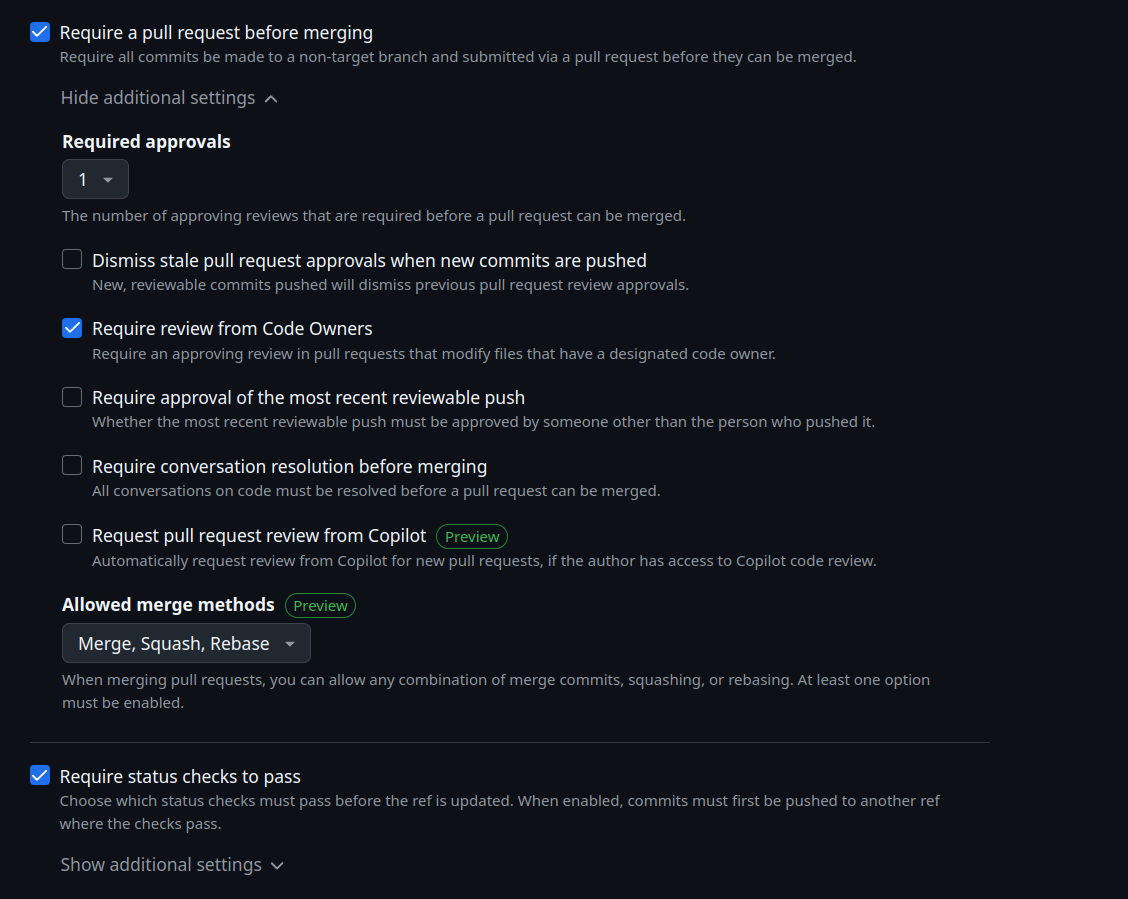
Task: Click the Preview badge beside Allowed merge methods
Action: (320, 605)
